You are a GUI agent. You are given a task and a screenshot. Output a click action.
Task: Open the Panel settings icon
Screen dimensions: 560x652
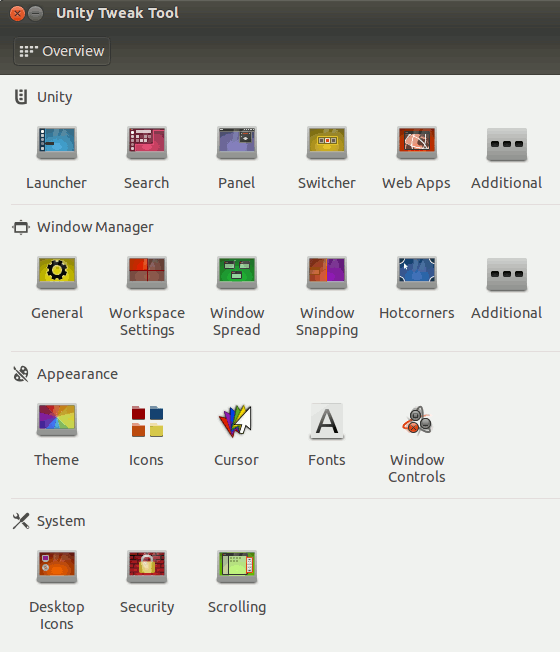click(237, 143)
